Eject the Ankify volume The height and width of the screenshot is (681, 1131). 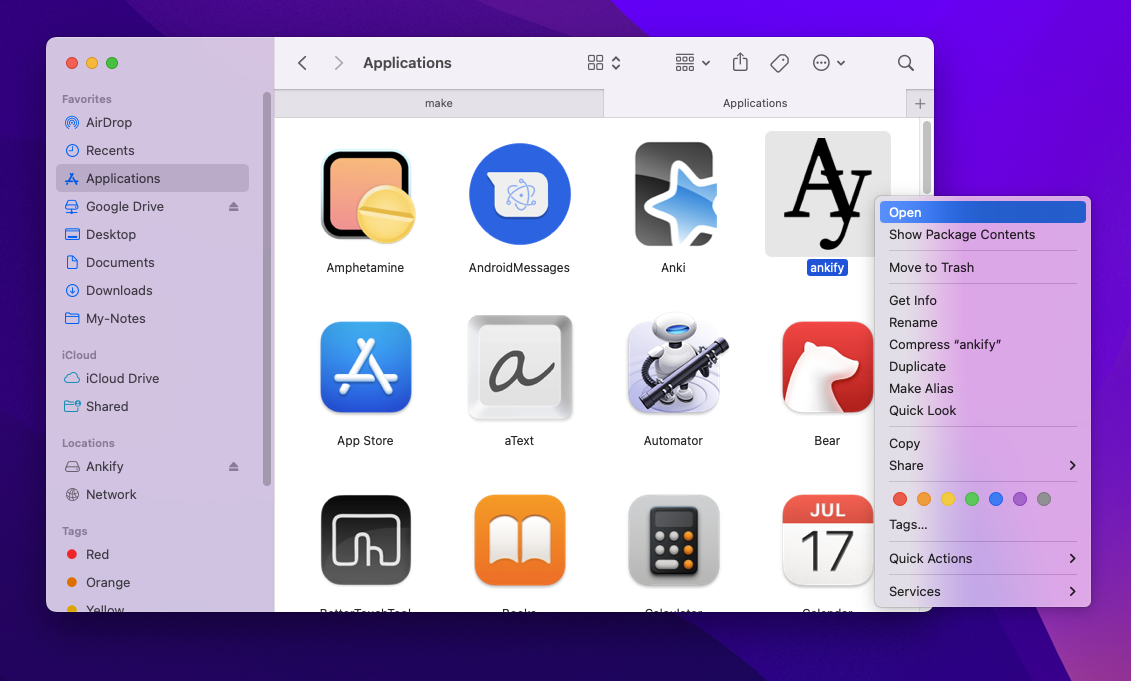pyautogui.click(x=234, y=467)
